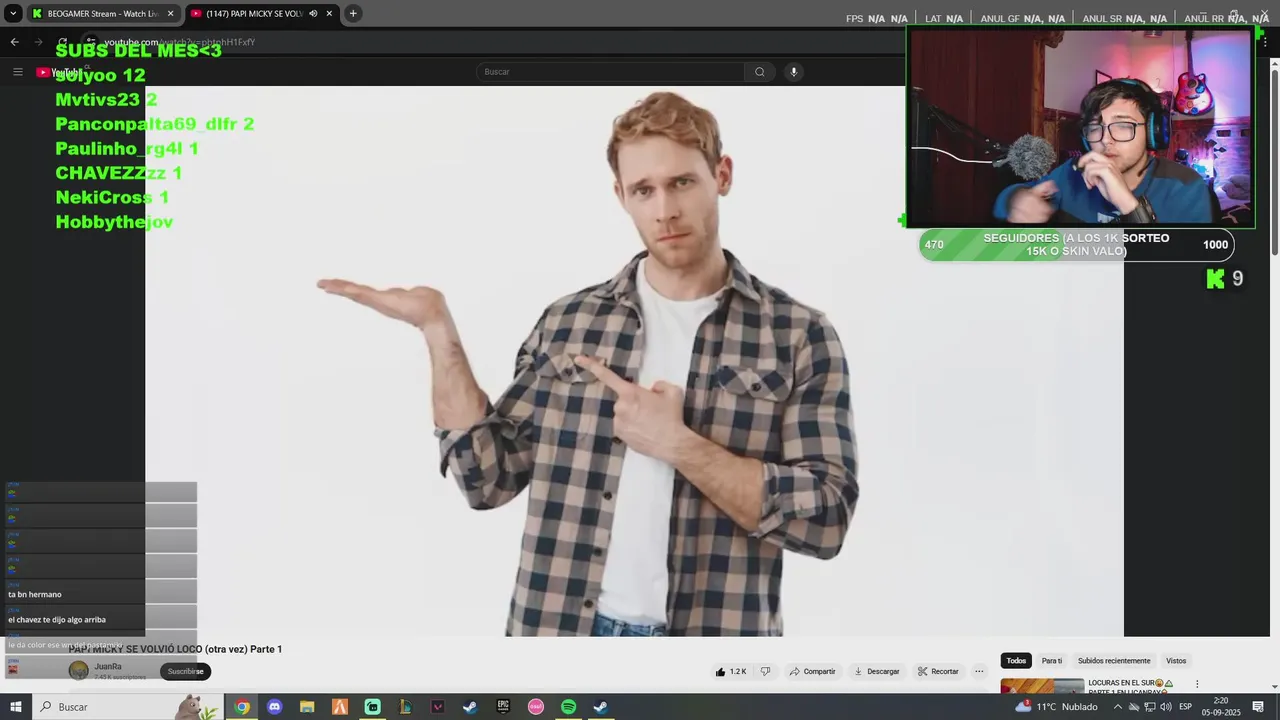Viewport: 1280px width, 720px height.
Task: Select the Vistos filter chip
Action: [x=1176, y=661]
